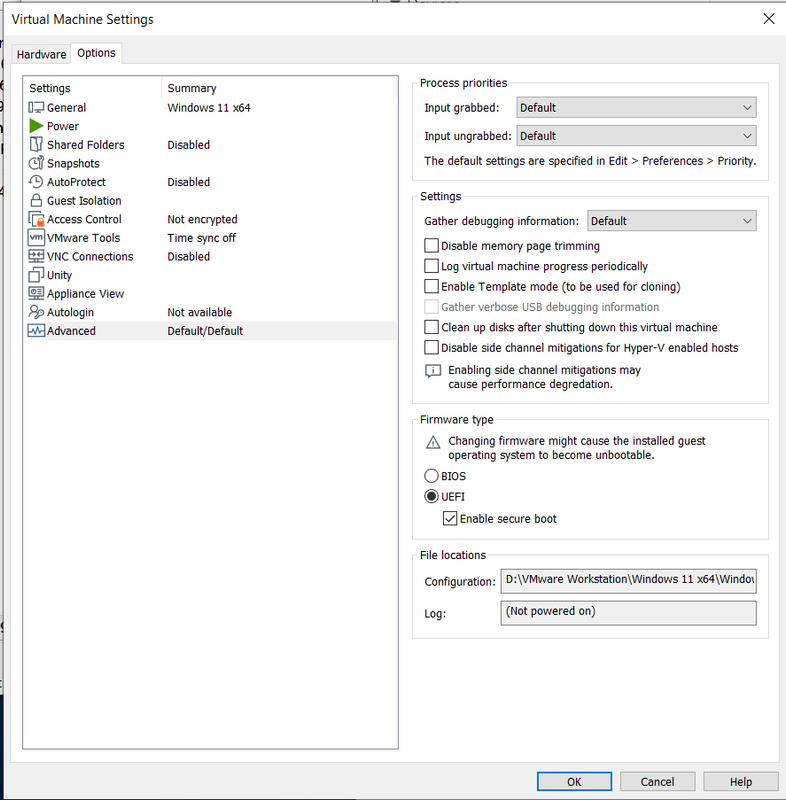Click the side channel info icon
Image resolution: width=786 pixels, height=800 pixels.
[x=433, y=371]
